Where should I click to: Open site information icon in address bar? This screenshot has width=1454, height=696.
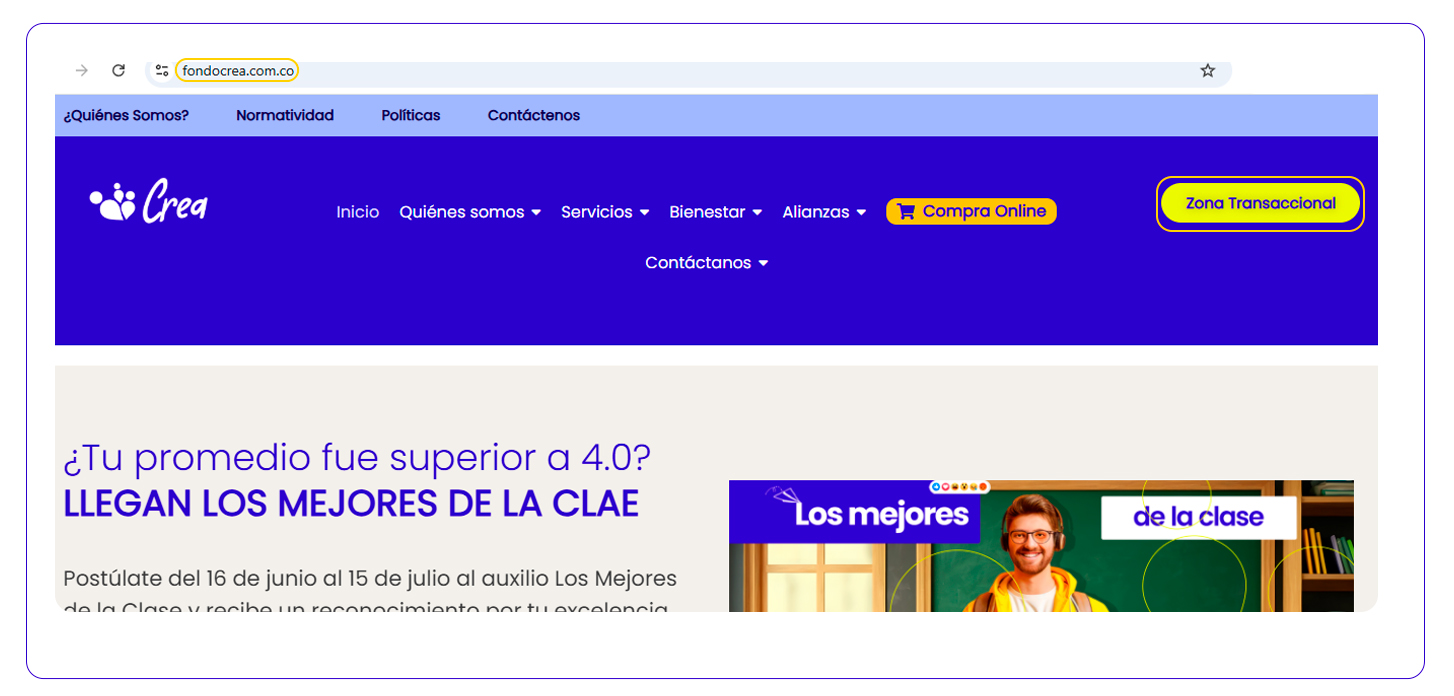point(162,70)
